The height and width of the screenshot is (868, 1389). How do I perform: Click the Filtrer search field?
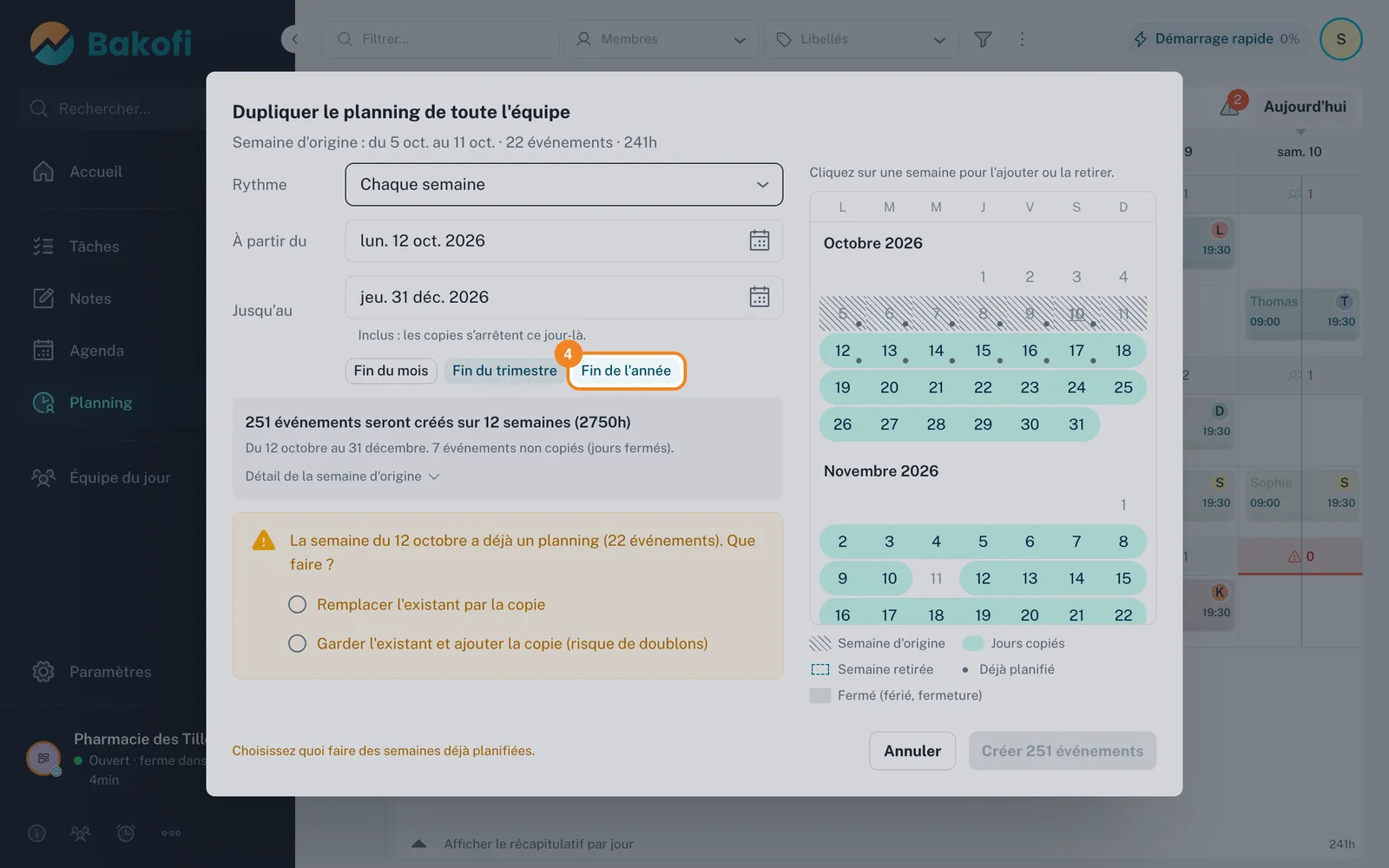441,39
